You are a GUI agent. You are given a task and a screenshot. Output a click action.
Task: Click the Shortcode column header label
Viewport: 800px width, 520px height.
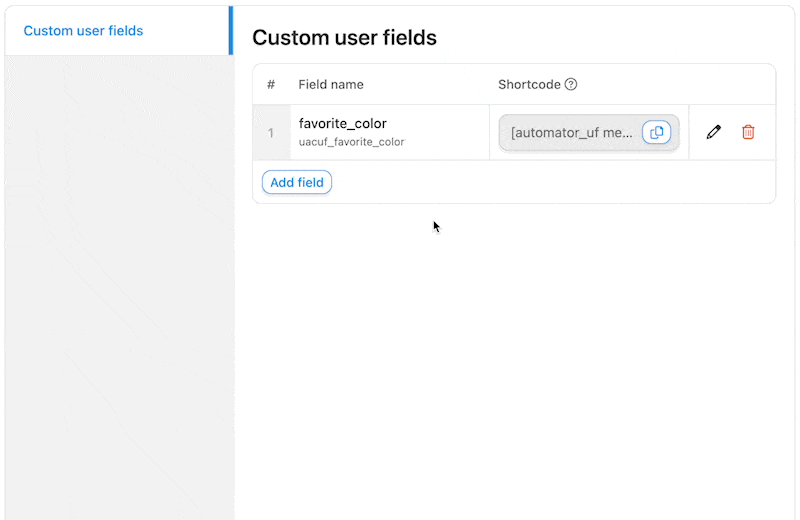[x=529, y=85]
